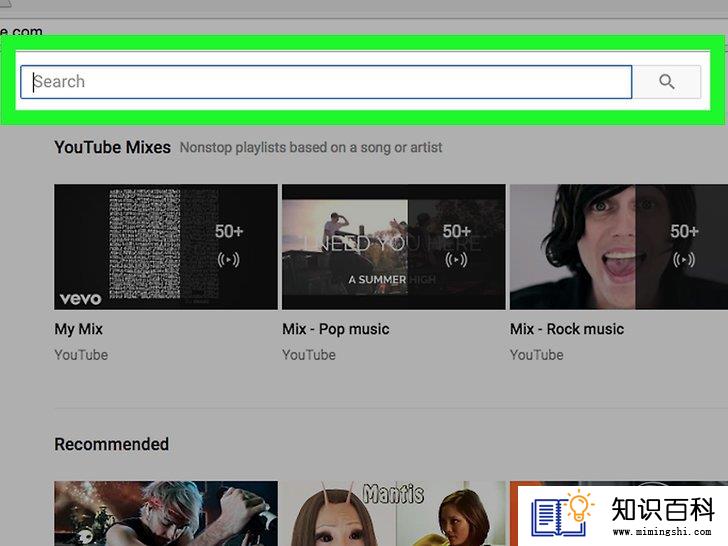Open the recommended concert guitarist video thumbnail
Image resolution: width=728 pixels, height=546 pixels.
[x=166, y=514]
